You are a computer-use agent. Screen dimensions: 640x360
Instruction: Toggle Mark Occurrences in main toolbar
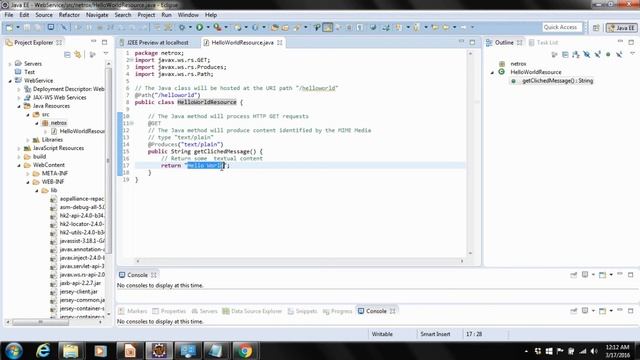(x=327, y=27)
